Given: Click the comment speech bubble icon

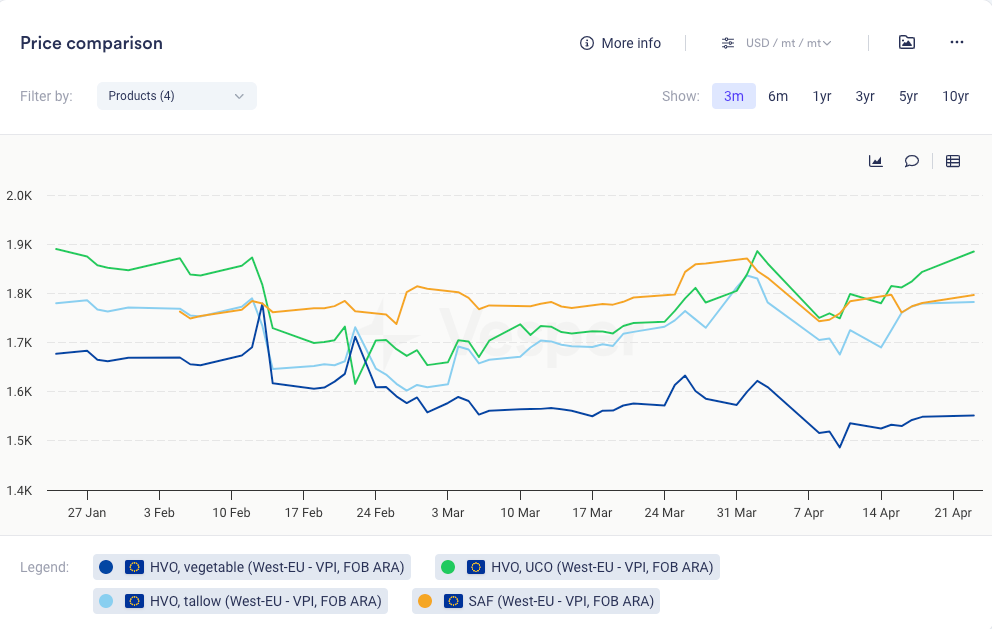Looking at the screenshot, I should pyautogui.click(x=912, y=161).
